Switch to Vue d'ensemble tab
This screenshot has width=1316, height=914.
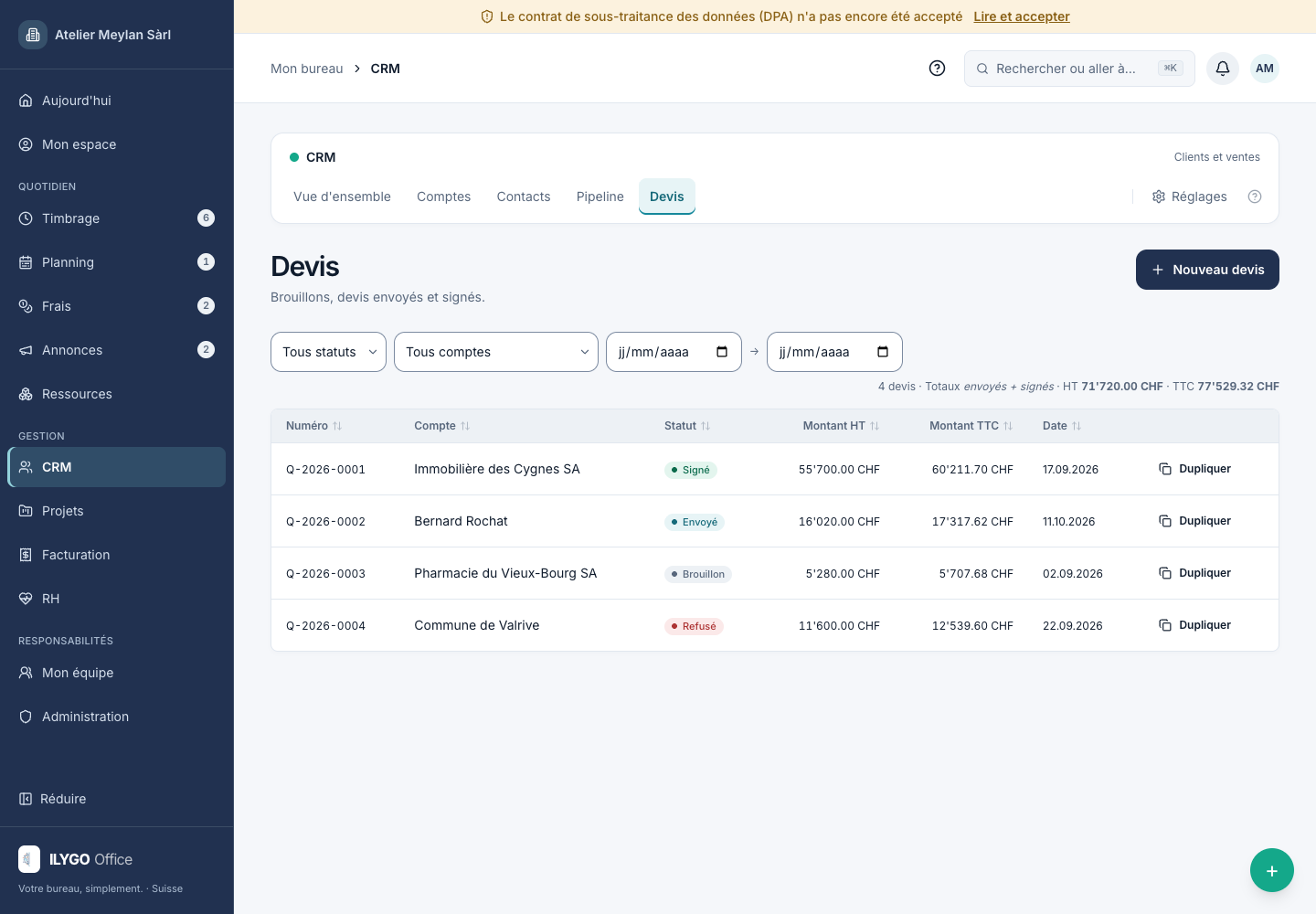point(342,197)
